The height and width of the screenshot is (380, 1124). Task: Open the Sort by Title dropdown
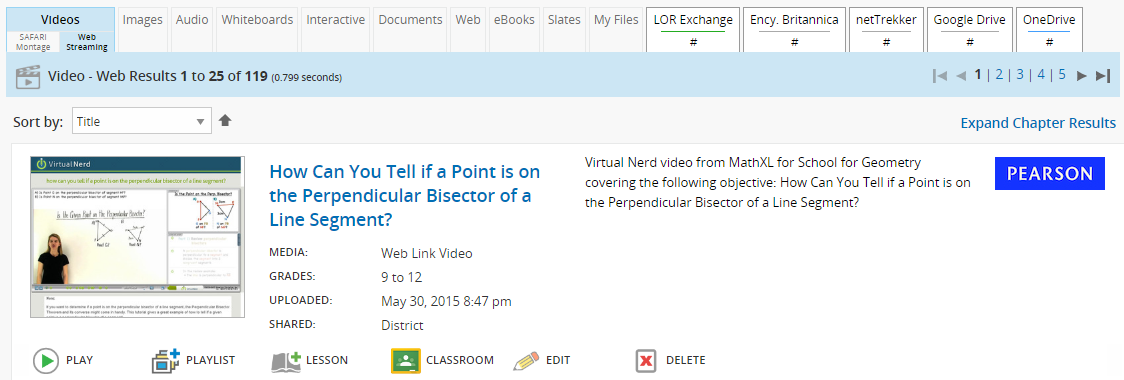[x=142, y=121]
